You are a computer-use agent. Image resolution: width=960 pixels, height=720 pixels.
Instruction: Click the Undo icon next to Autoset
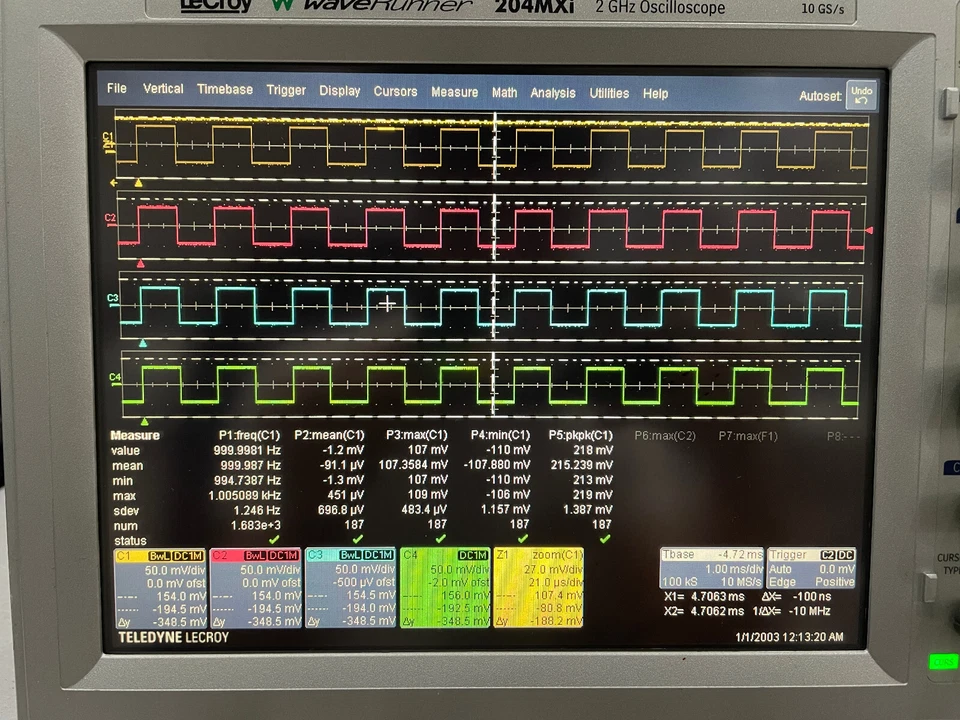click(861, 93)
